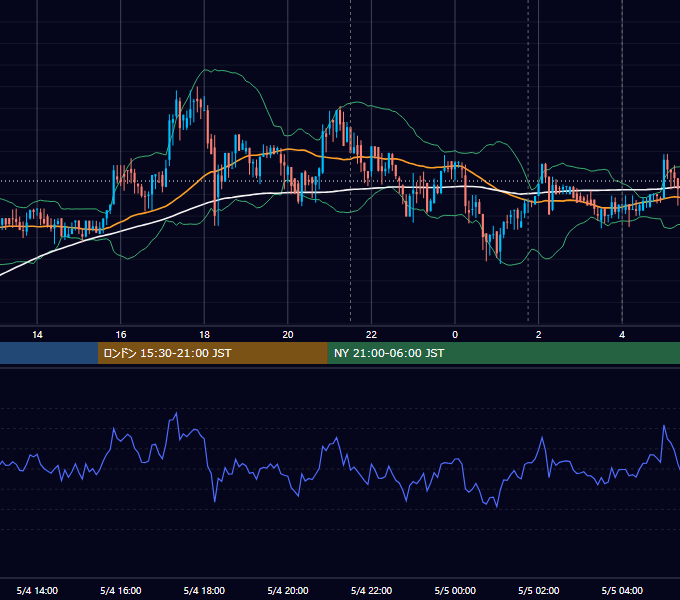Click the 4 hour axis label
Viewport: 680px width, 600px height.
coord(622,335)
